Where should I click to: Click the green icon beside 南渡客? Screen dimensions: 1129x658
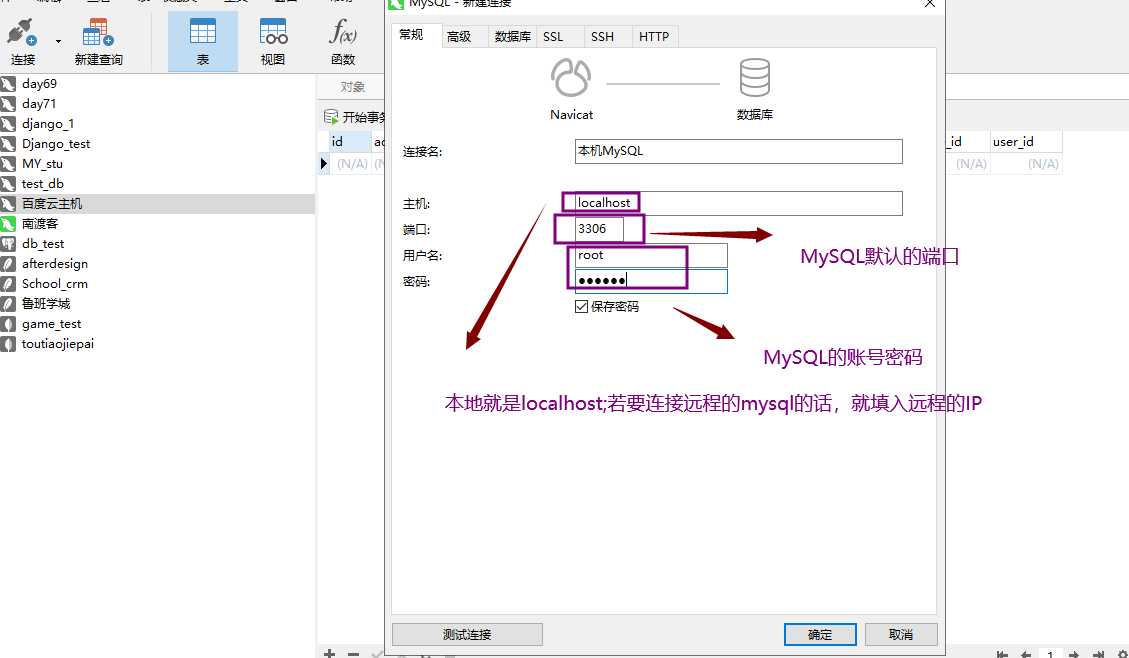tap(8, 224)
